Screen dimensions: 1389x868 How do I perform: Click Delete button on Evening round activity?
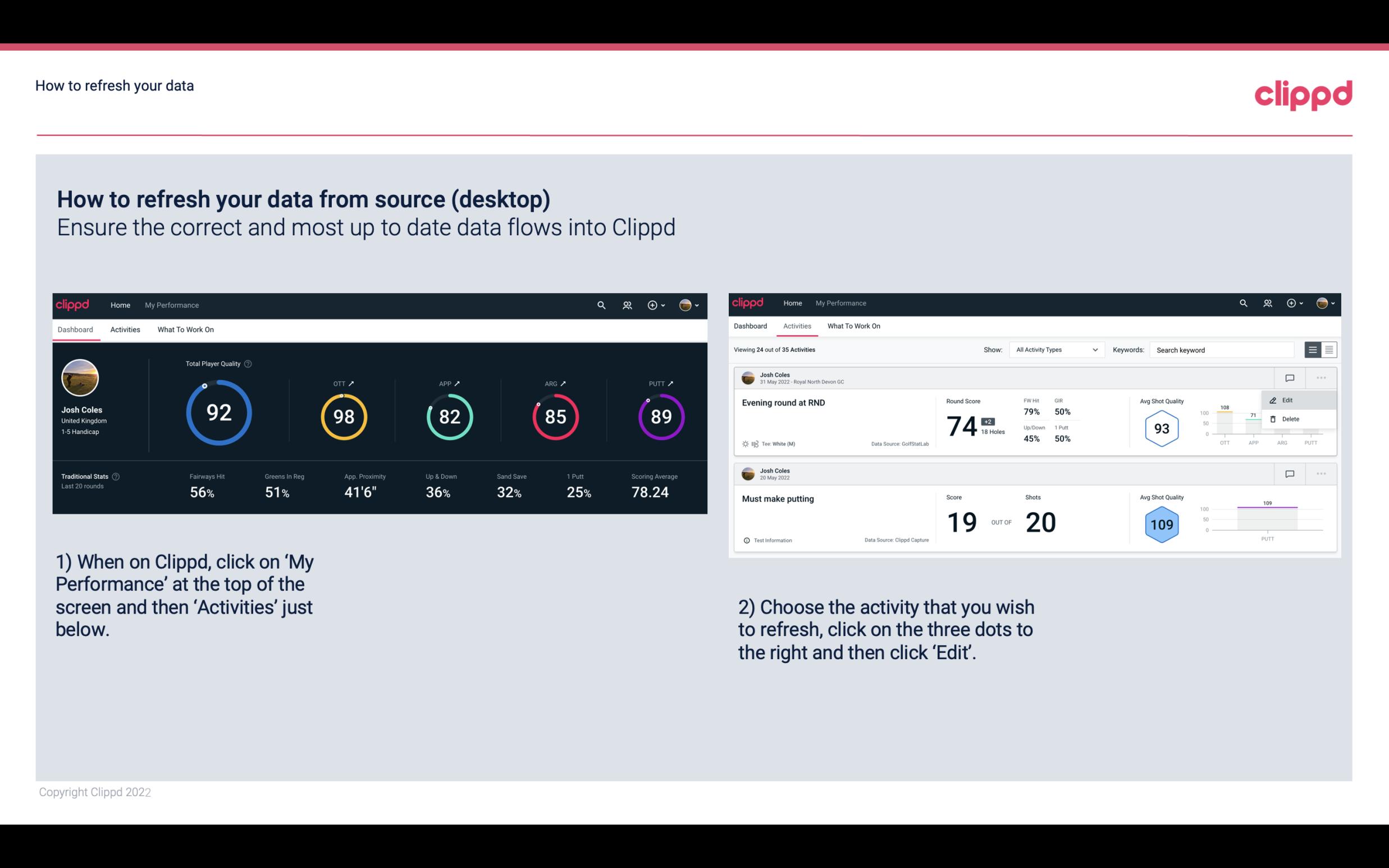coord(1290,419)
